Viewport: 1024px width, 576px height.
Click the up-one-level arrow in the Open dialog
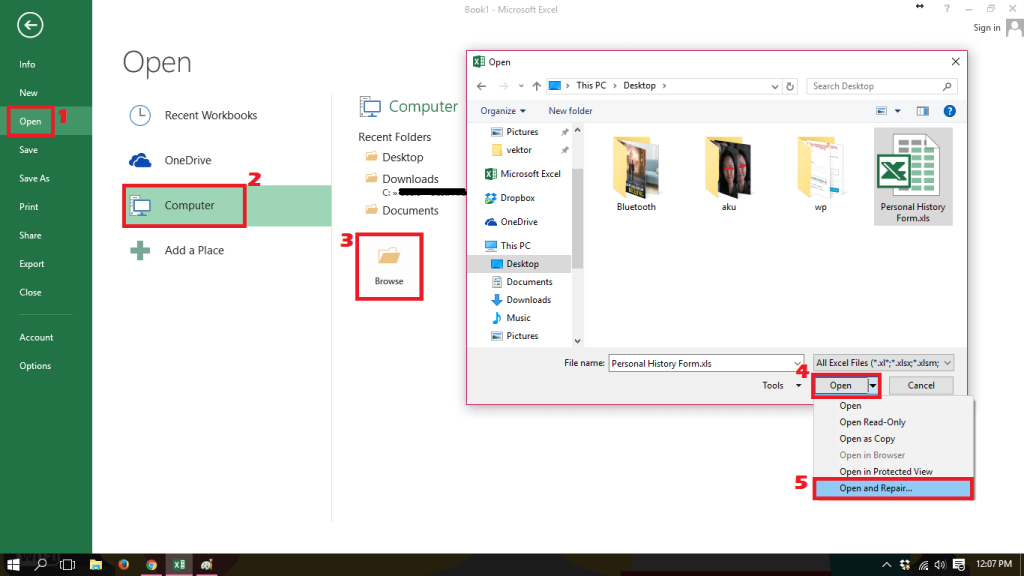coord(536,85)
